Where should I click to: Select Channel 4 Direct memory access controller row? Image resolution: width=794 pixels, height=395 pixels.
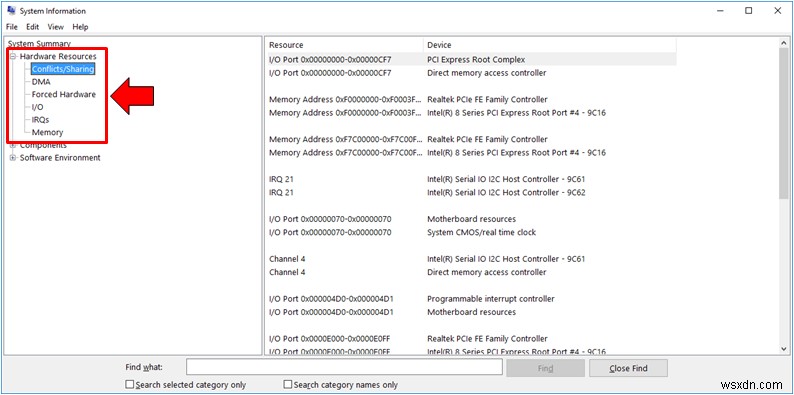point(471,272)
